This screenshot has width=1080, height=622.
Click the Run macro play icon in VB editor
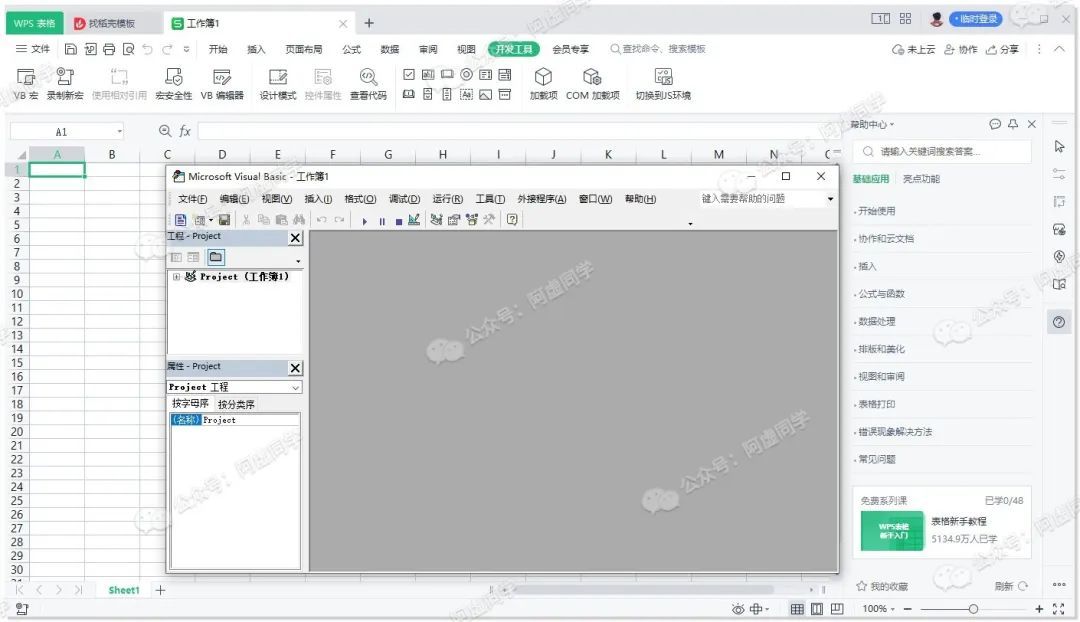364,221
